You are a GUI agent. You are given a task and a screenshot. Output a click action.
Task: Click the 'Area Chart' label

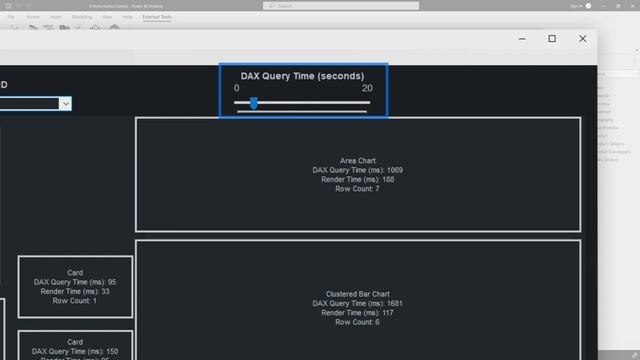pyautogui.click(x=358, y=161)
